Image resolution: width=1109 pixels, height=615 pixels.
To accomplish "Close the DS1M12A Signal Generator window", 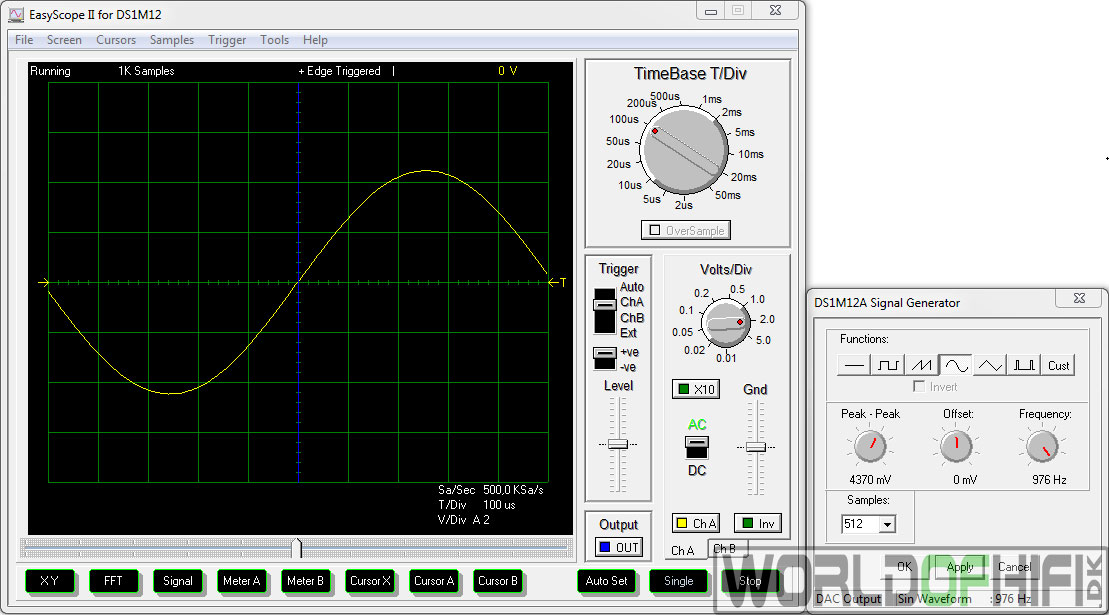I will point(1079,298).
